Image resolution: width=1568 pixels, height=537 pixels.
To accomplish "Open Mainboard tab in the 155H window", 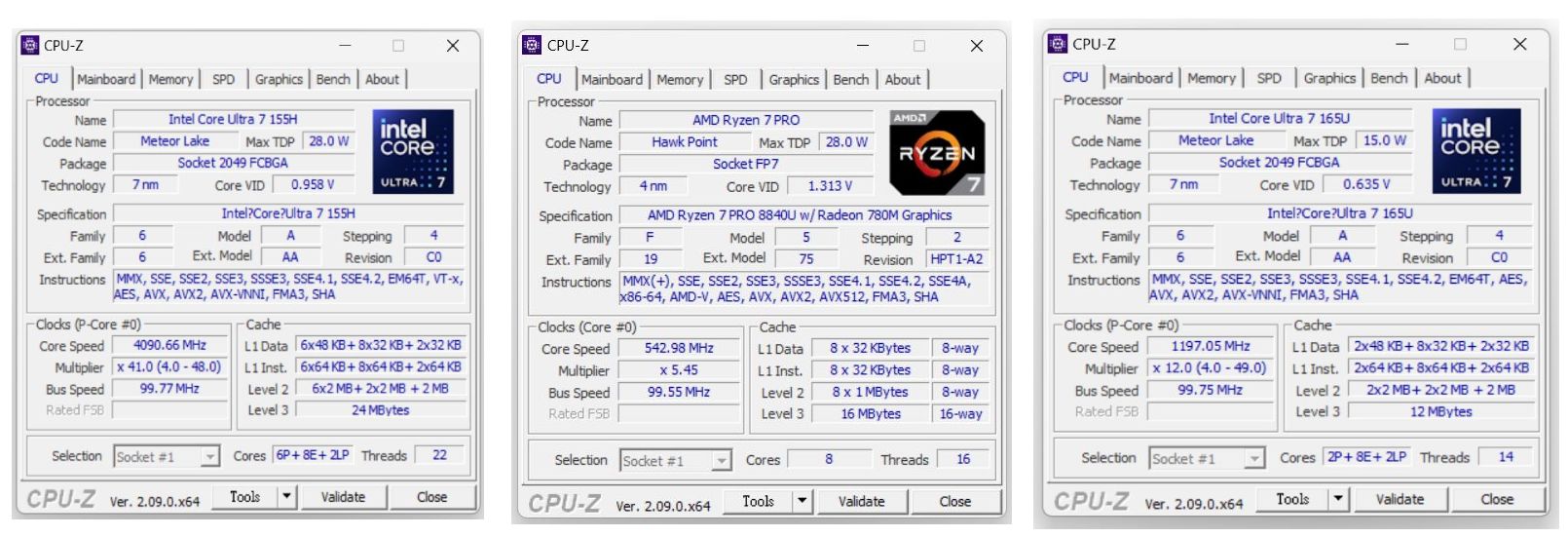I will tap(106, 80).
